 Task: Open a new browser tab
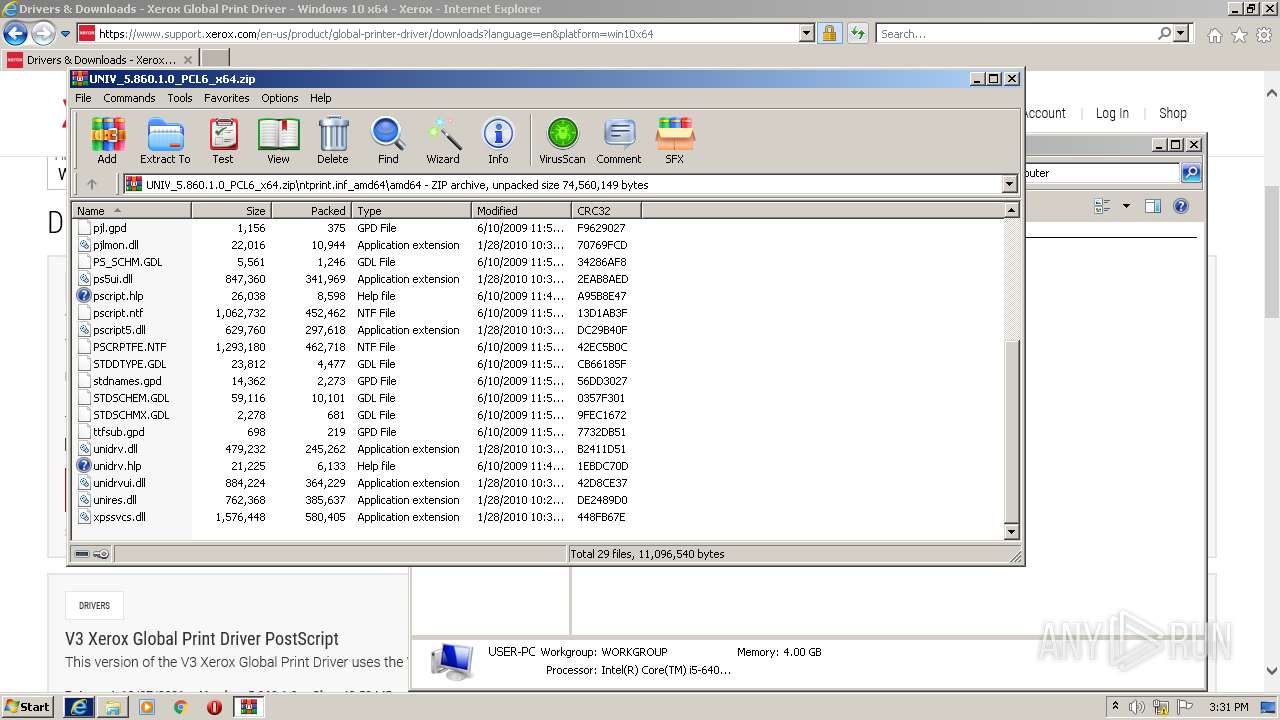(215, 59)
